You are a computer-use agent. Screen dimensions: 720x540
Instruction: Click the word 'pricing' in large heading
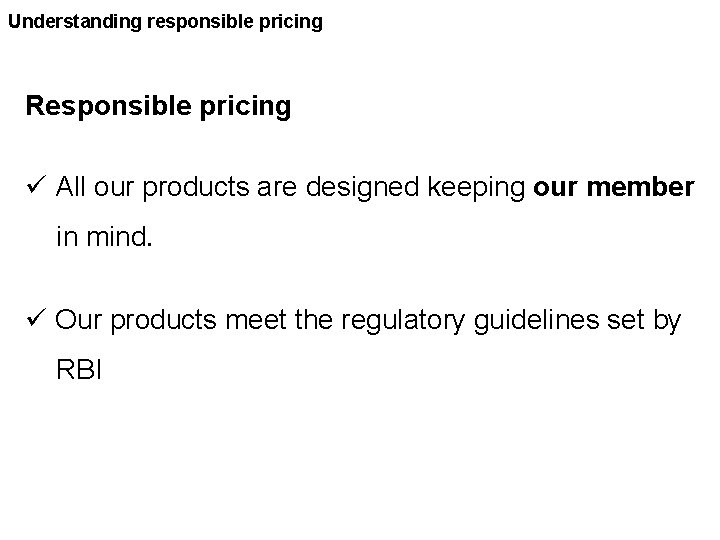click(x=245, y=107)
